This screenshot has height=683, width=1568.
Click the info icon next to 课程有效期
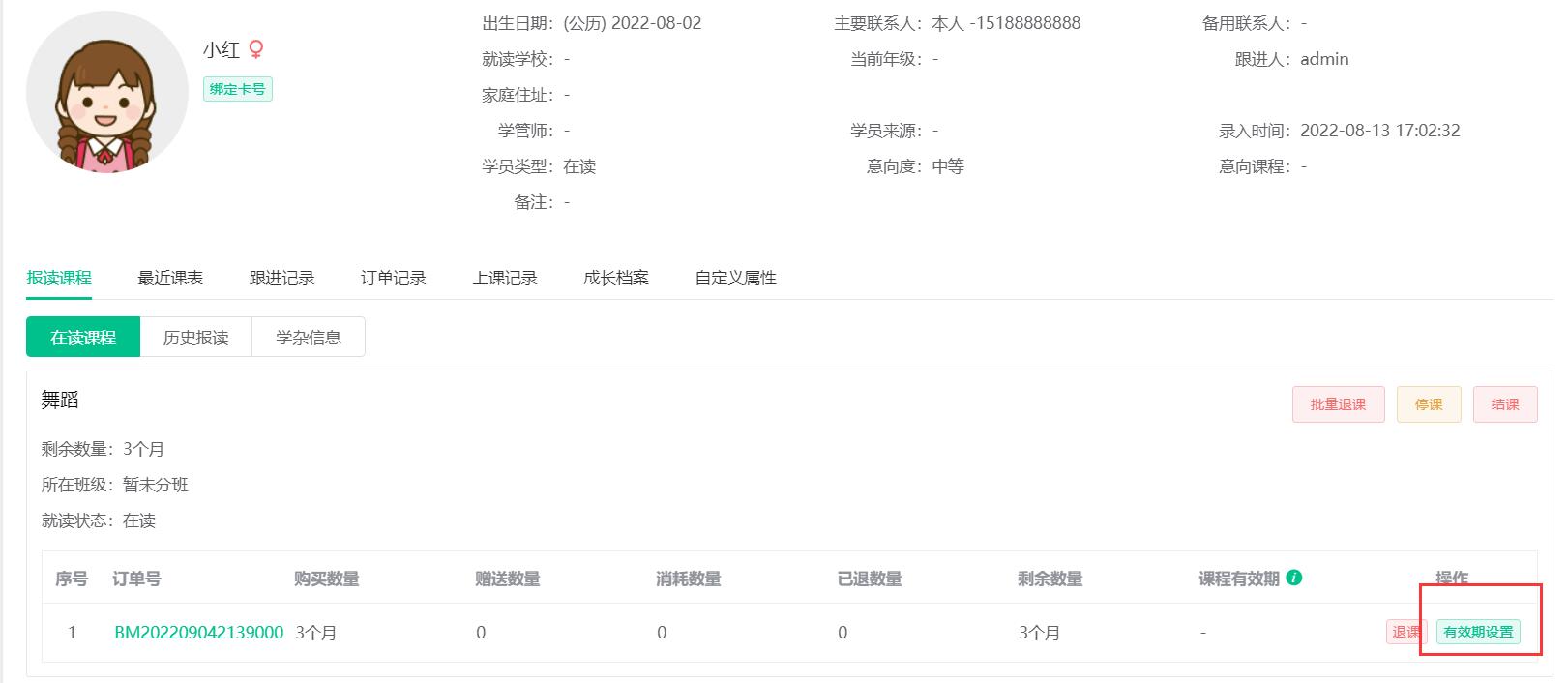tap(1294, 578)
